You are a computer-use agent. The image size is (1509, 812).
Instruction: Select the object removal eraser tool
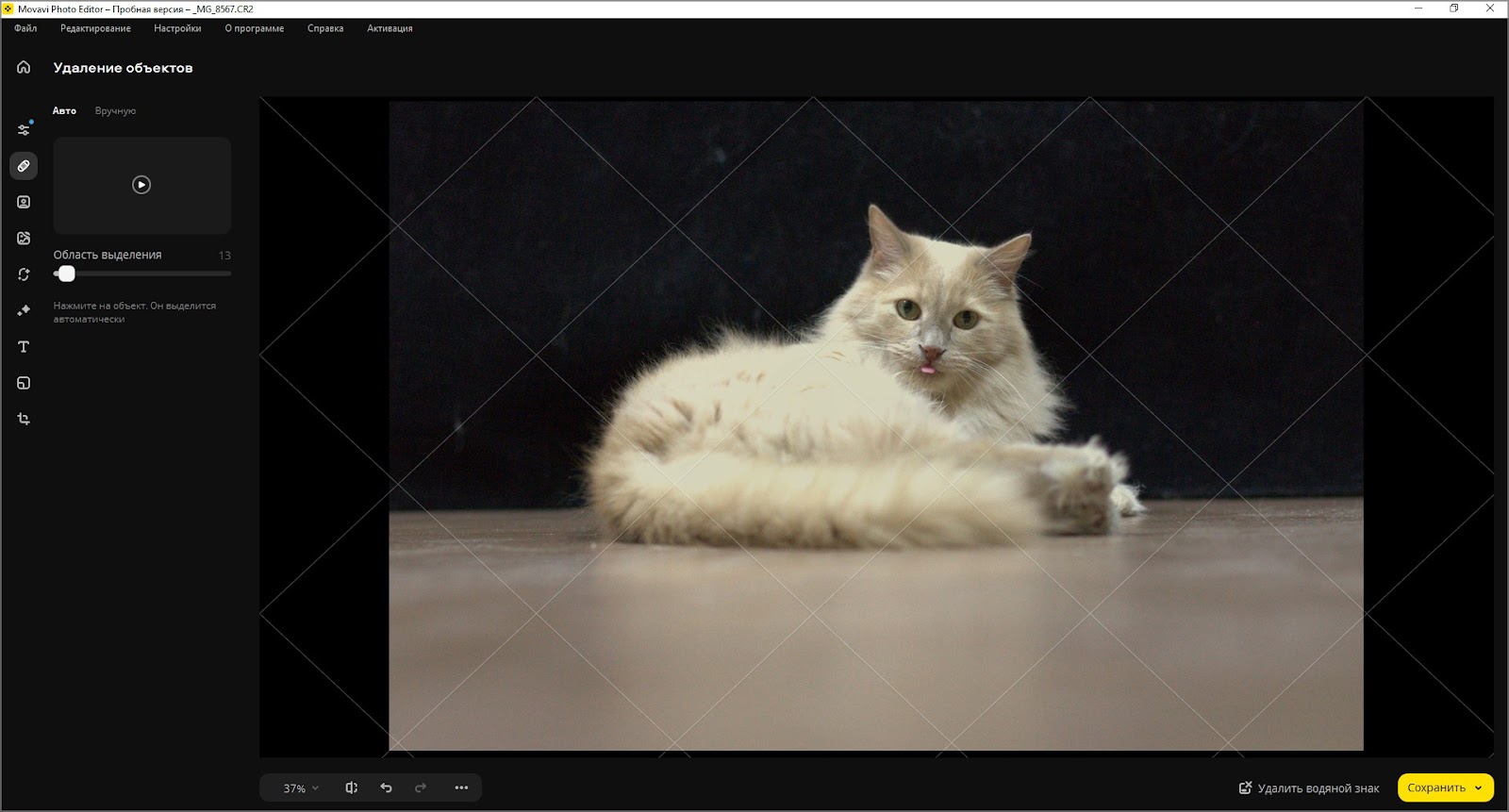(24, 166)
